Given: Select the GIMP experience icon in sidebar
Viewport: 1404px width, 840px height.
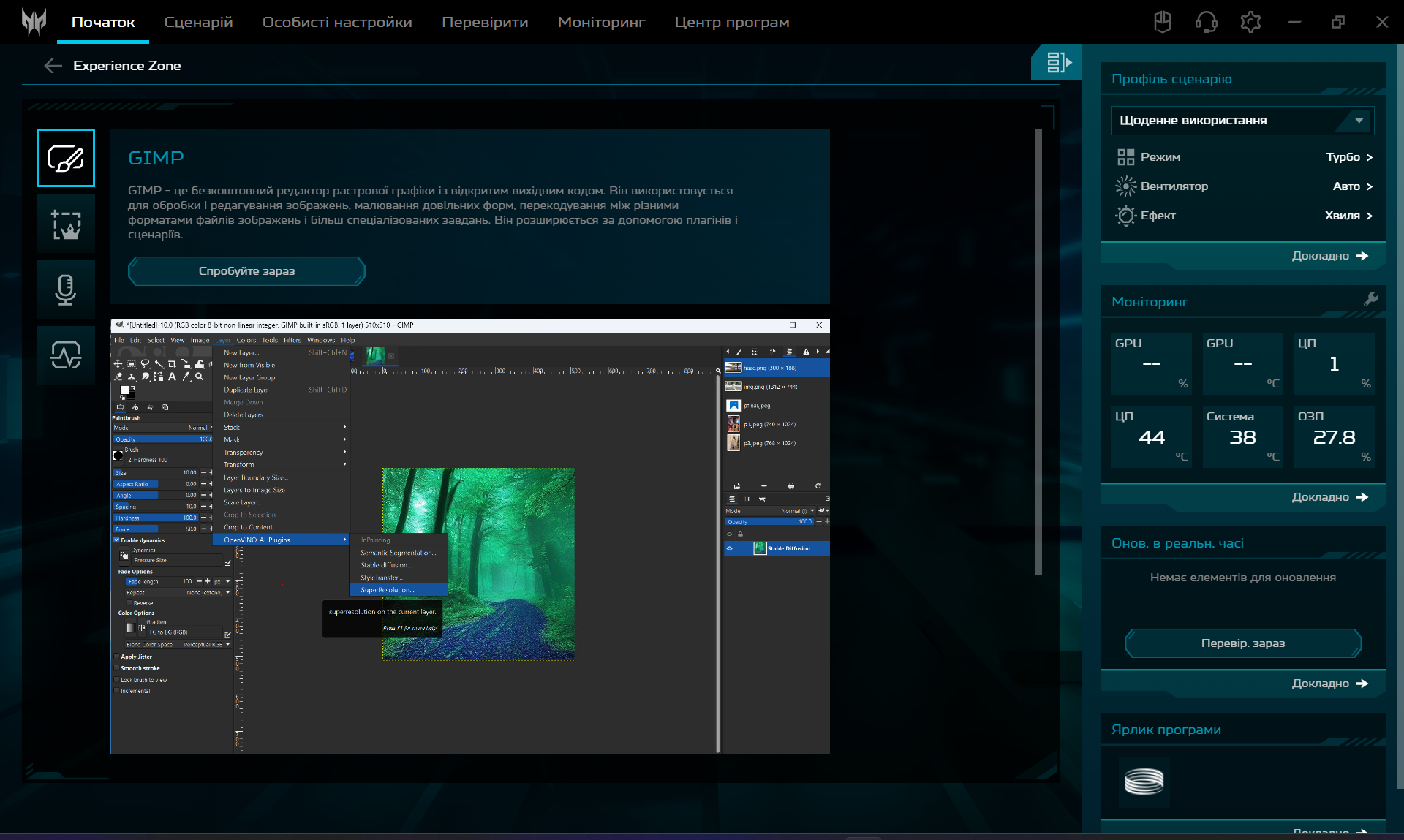Looking at the screenshot, I should click(66, 158).
